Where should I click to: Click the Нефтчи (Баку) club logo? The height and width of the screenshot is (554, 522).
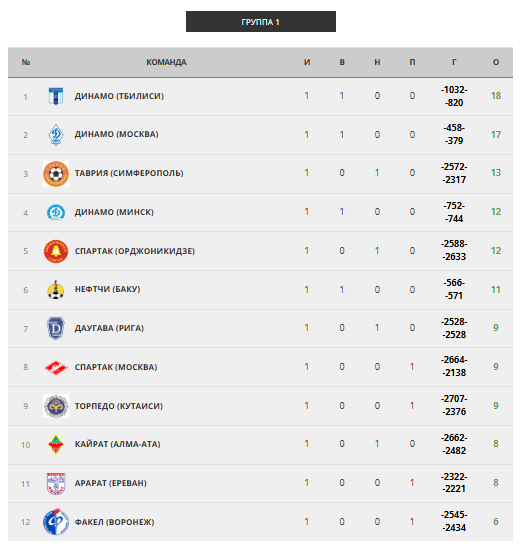point(56,290)
